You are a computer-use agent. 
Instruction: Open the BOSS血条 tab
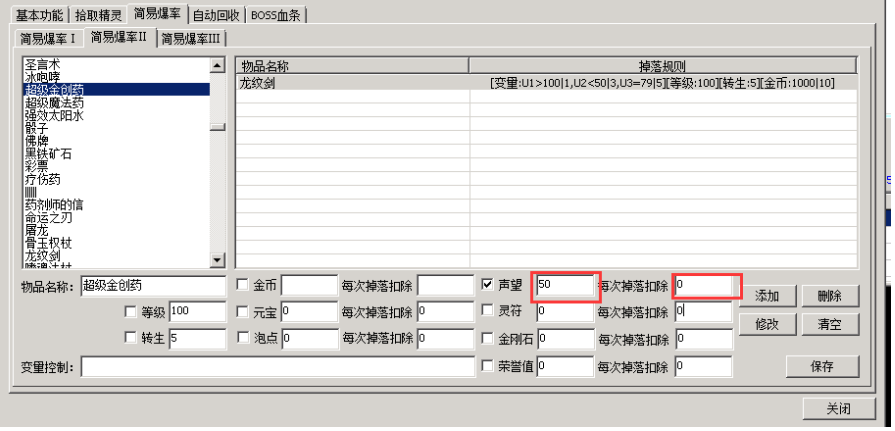click(x=279, y=15)
